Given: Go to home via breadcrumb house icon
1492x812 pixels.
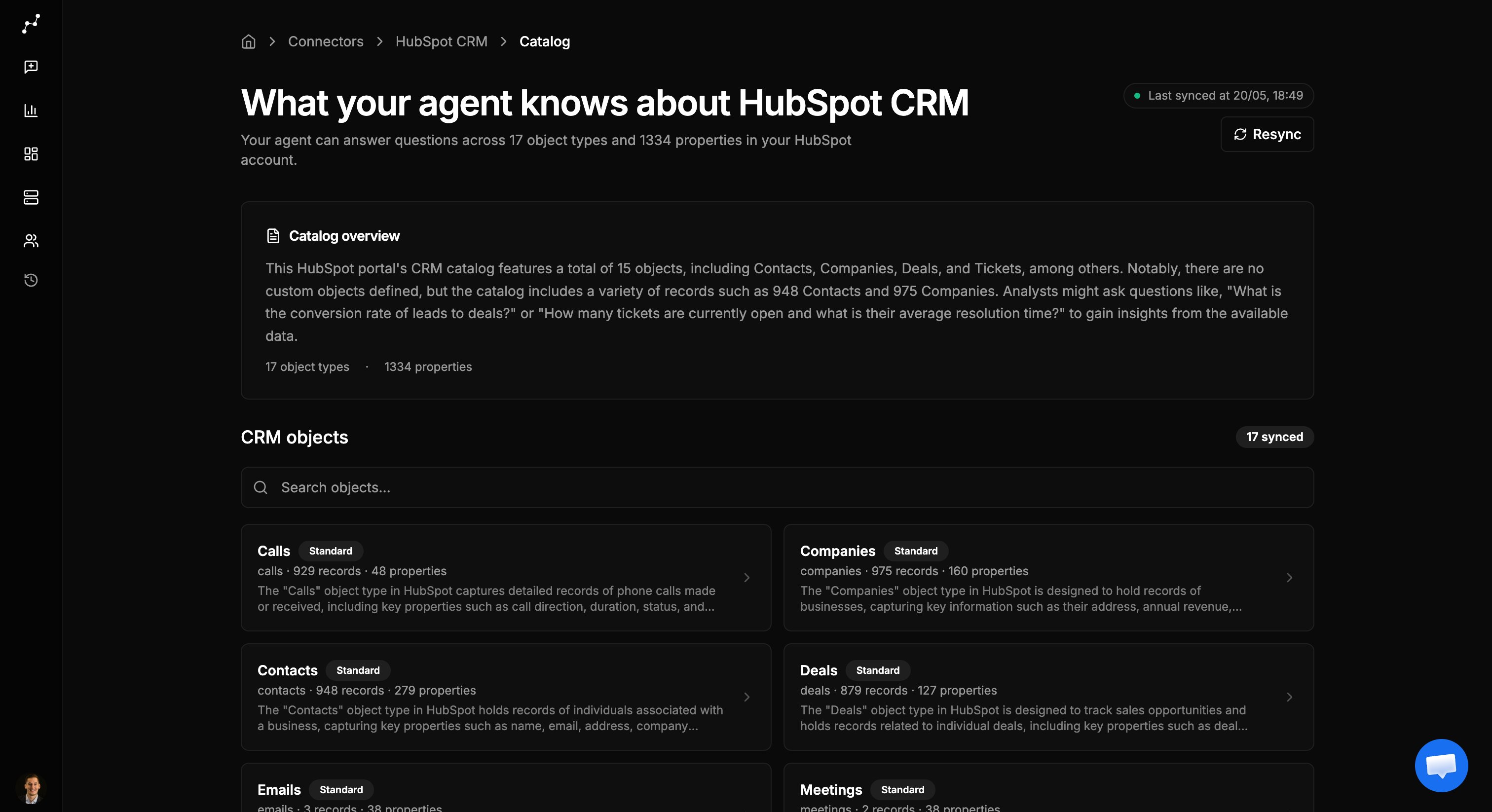Looking at the screenshot, I should click(x=249, y=42).
